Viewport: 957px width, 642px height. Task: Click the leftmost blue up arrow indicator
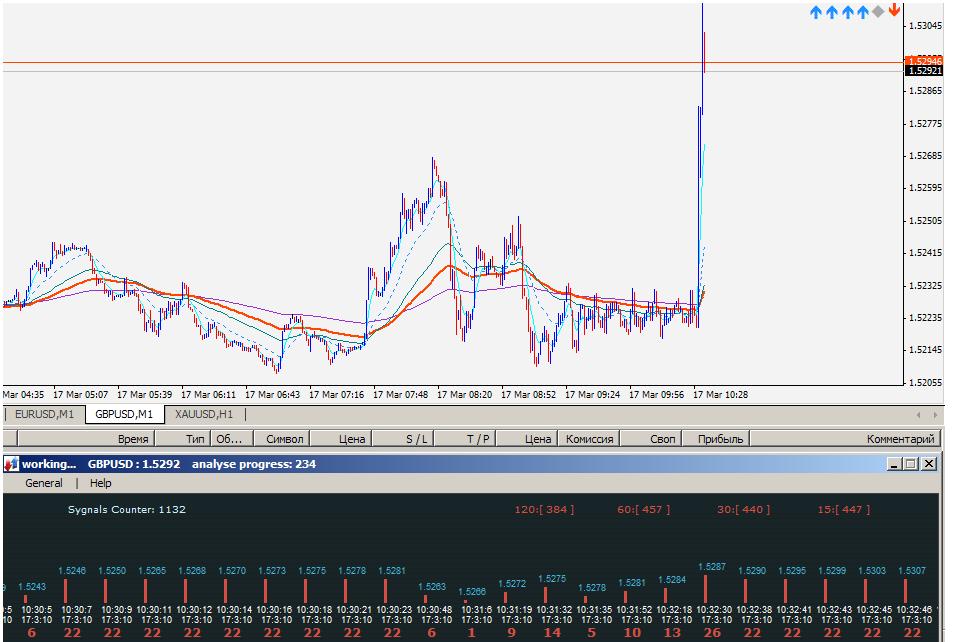tap(815, 12)
